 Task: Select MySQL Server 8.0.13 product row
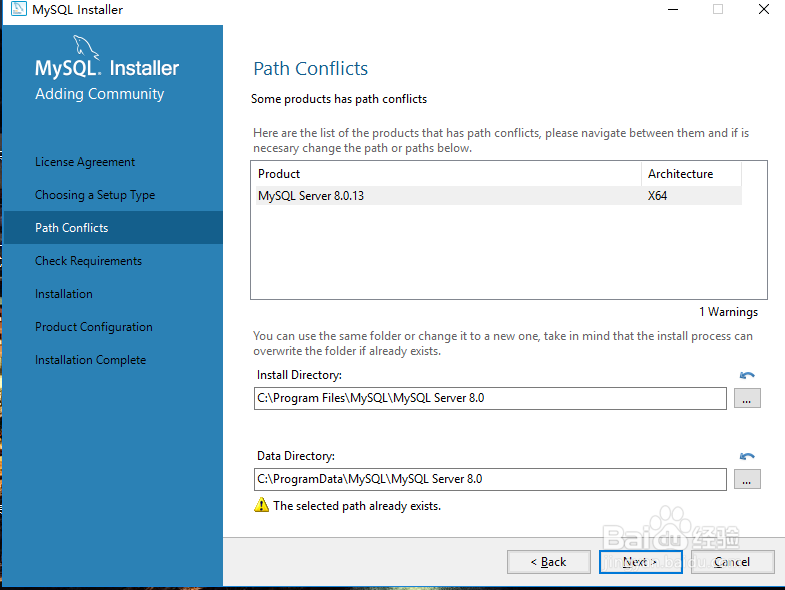tap(499, 196)
